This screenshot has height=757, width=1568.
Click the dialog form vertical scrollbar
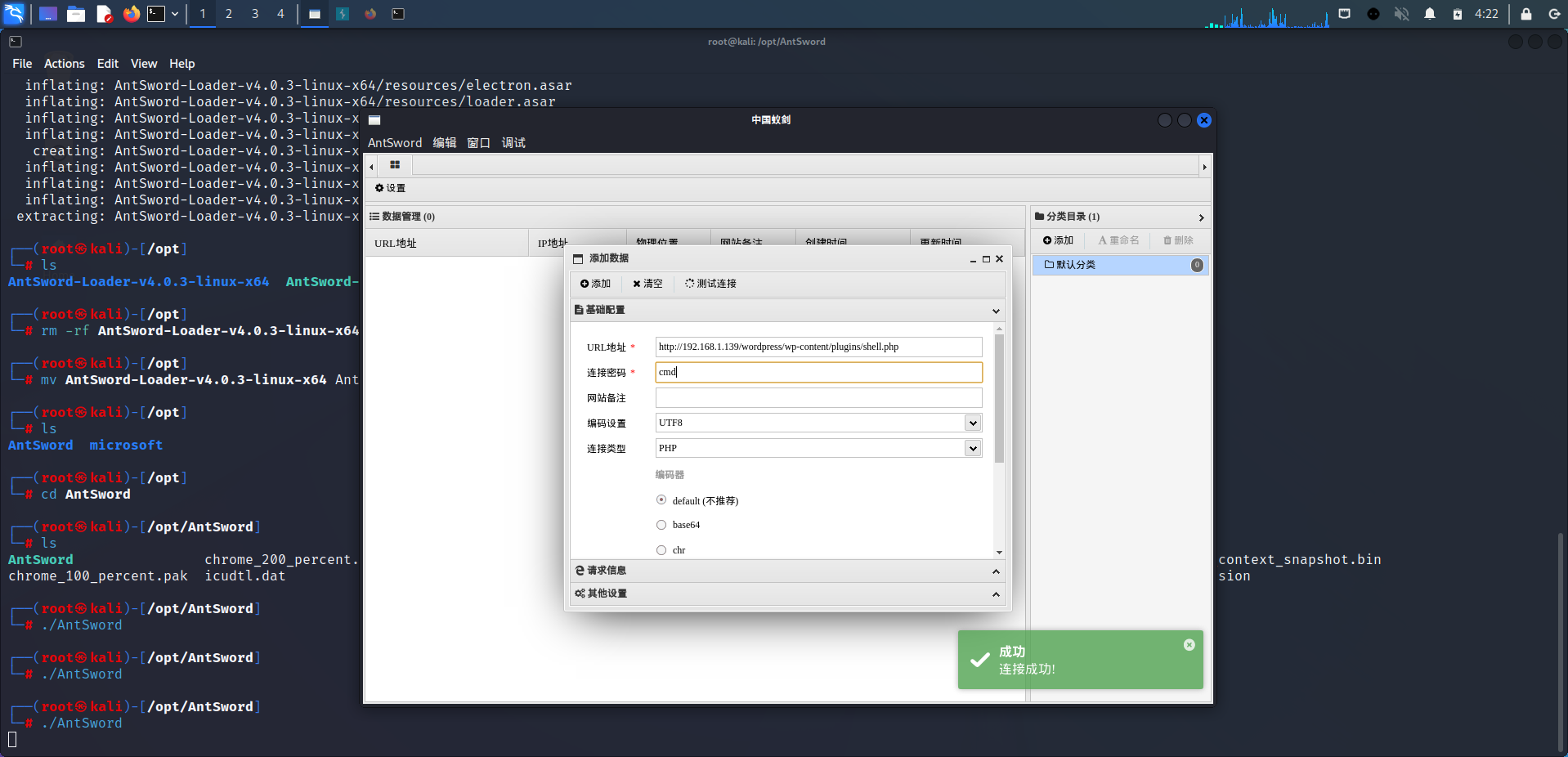(999, 399)
